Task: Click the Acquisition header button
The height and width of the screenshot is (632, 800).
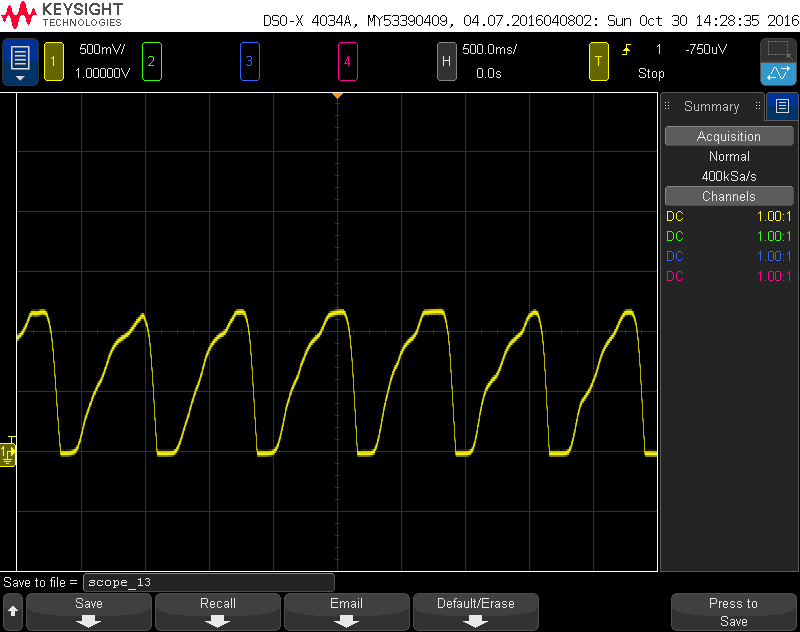Action: pos(729,136)
